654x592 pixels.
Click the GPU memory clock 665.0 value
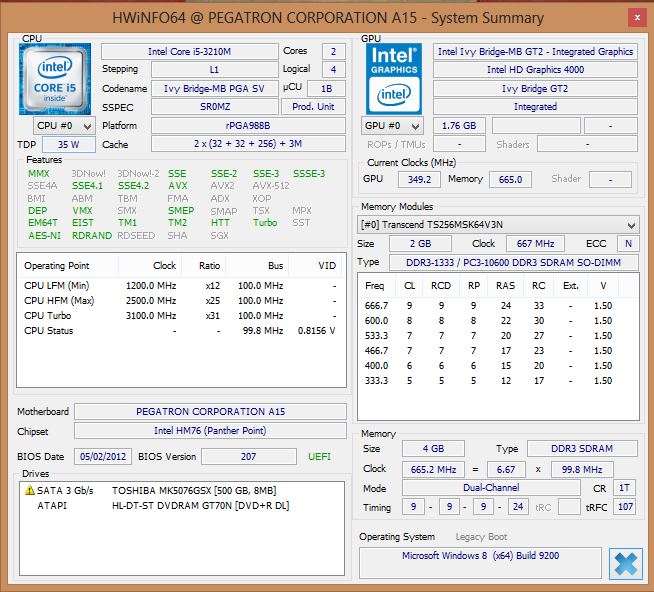click(510, 179)
